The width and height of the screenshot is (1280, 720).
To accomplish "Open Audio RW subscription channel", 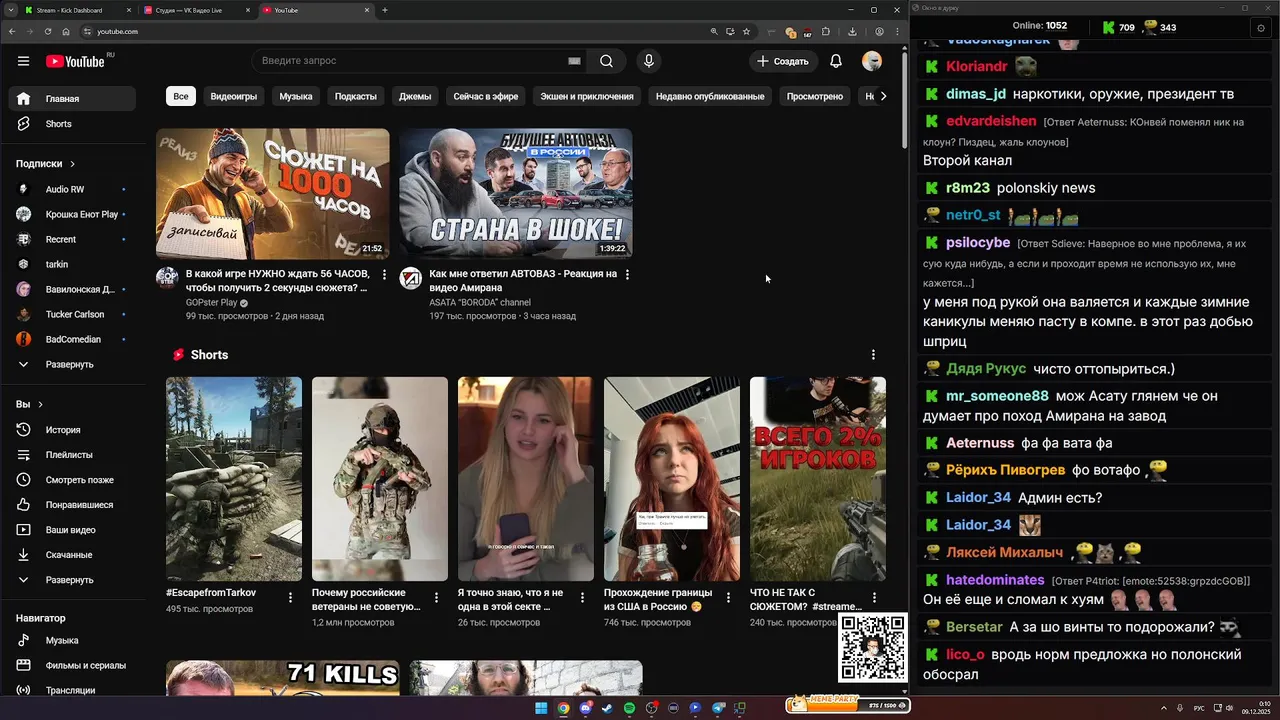I will [72, 189].
